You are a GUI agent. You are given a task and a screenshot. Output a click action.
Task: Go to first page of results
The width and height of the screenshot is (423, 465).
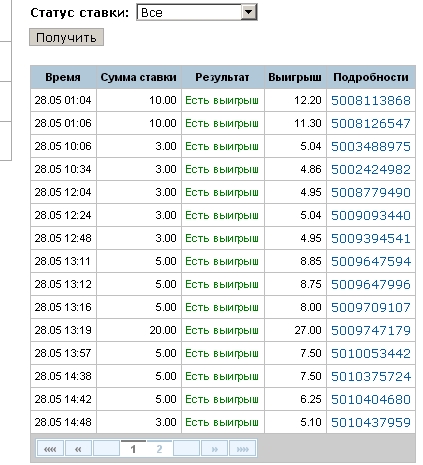click(50, 449)
